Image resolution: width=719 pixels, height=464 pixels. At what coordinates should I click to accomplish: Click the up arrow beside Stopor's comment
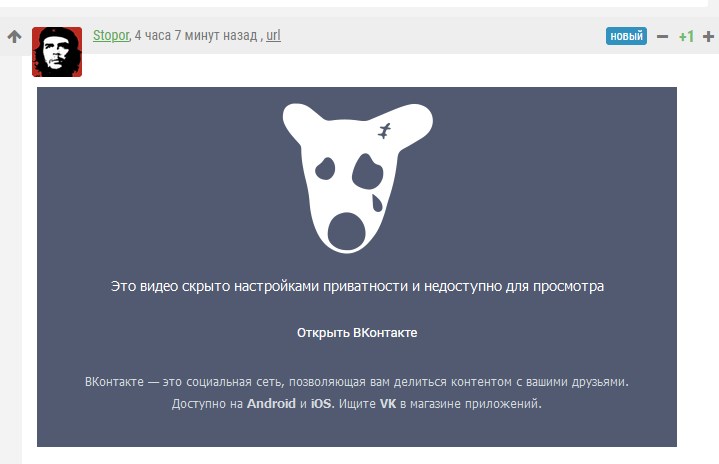click(15, 36)
